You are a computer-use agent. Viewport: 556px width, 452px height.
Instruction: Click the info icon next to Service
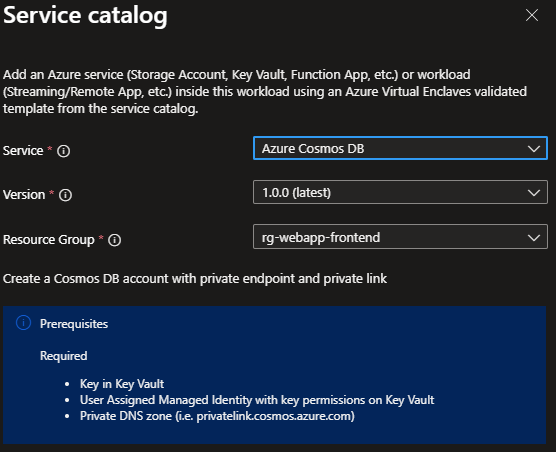64,151
